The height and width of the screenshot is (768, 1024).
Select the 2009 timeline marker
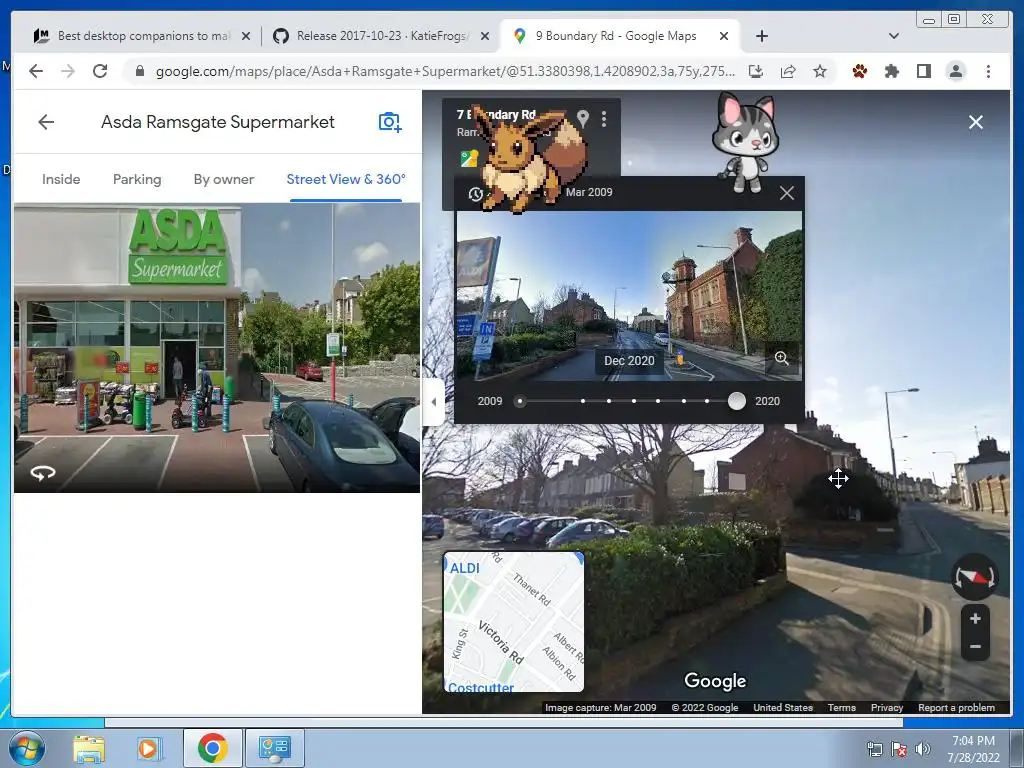tap(520, 401)
